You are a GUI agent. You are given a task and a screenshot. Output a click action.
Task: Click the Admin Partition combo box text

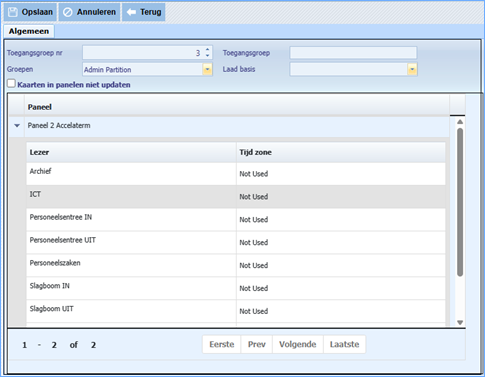click(107, 70)
